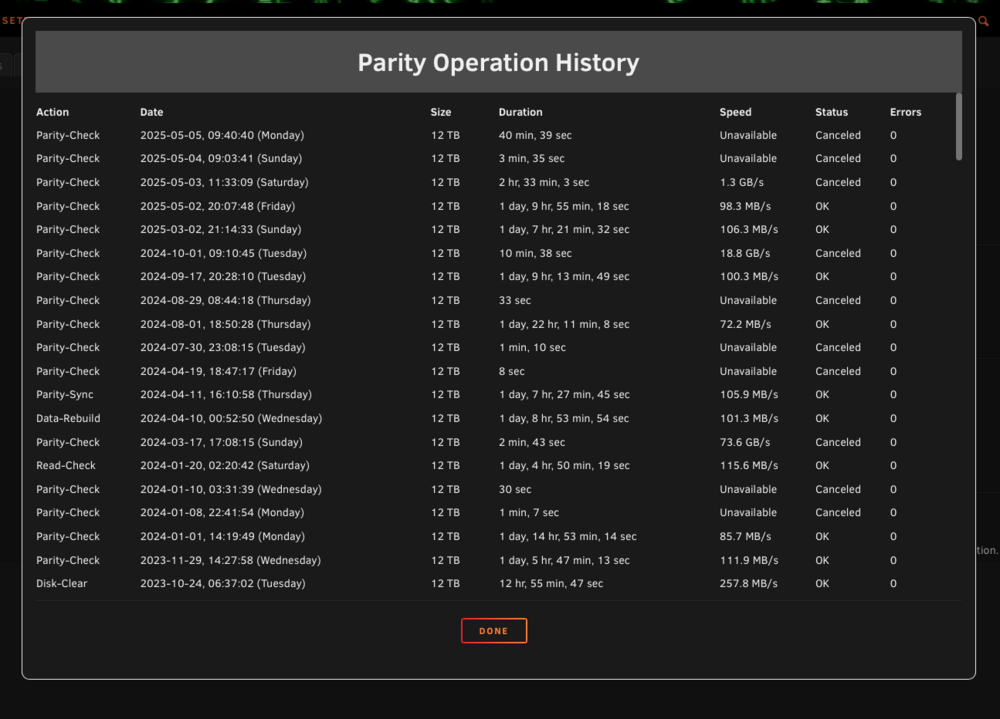Select date 2024-08-01, 18:50:28 (Thursday)
Viewport: 1000px width, 719px height.
tap(226, 324)
